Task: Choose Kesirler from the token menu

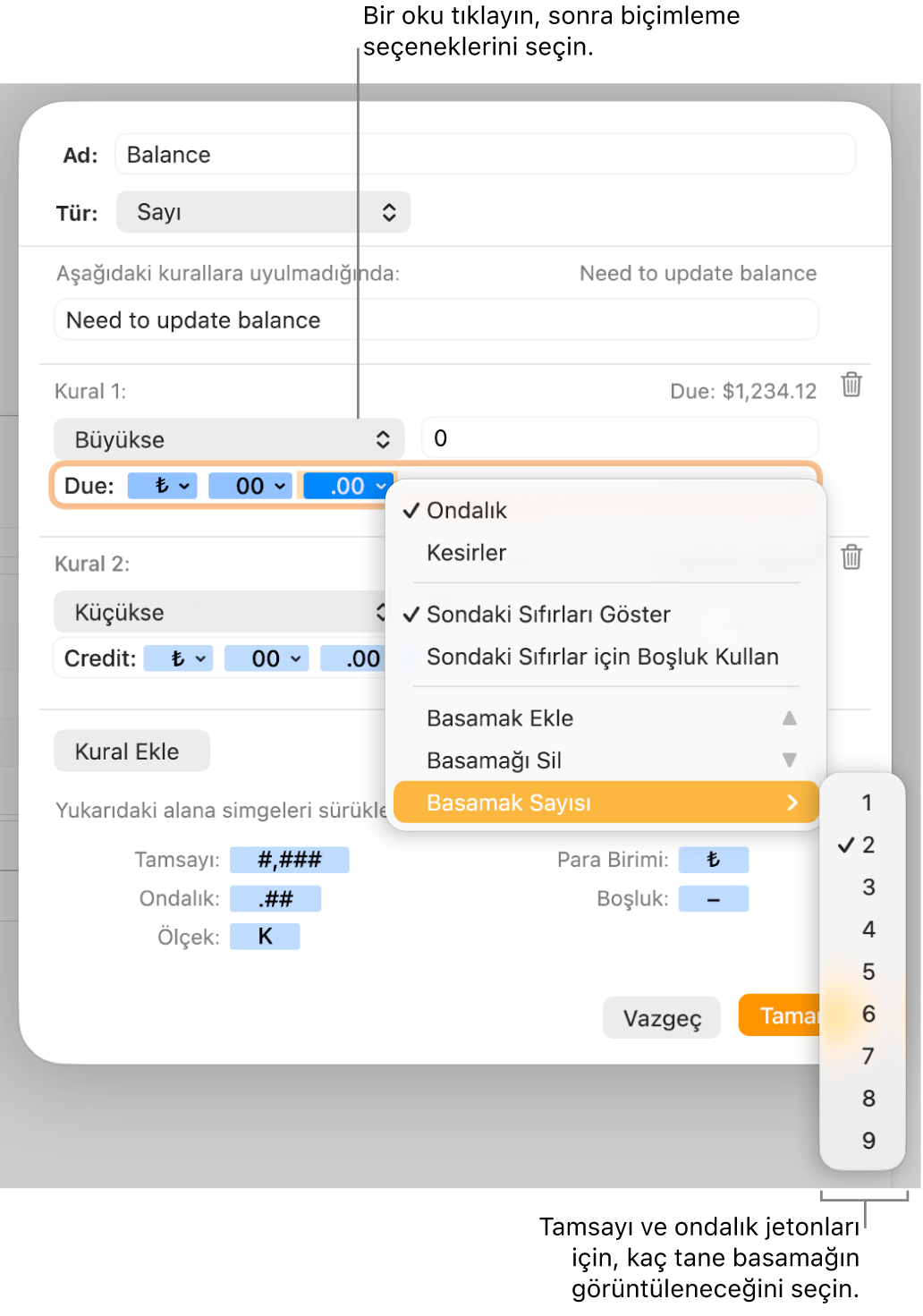Action: 605,552
